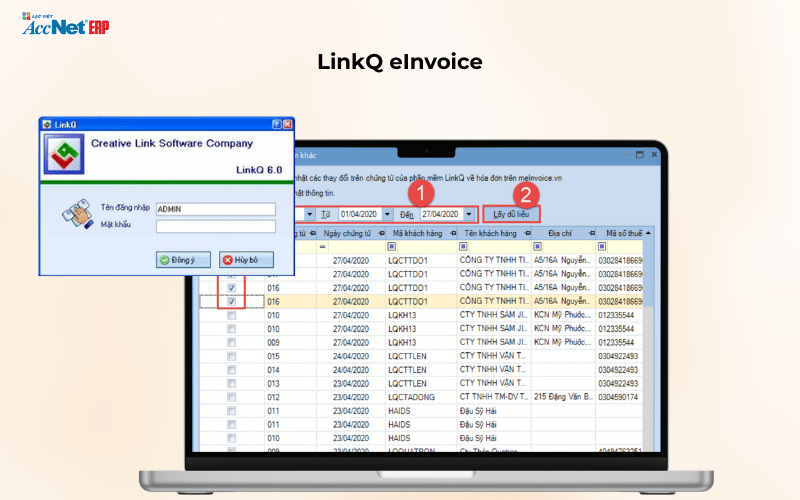Tick checkbox for row 009 LQKH13
The image size is (800, 500).
232,342
